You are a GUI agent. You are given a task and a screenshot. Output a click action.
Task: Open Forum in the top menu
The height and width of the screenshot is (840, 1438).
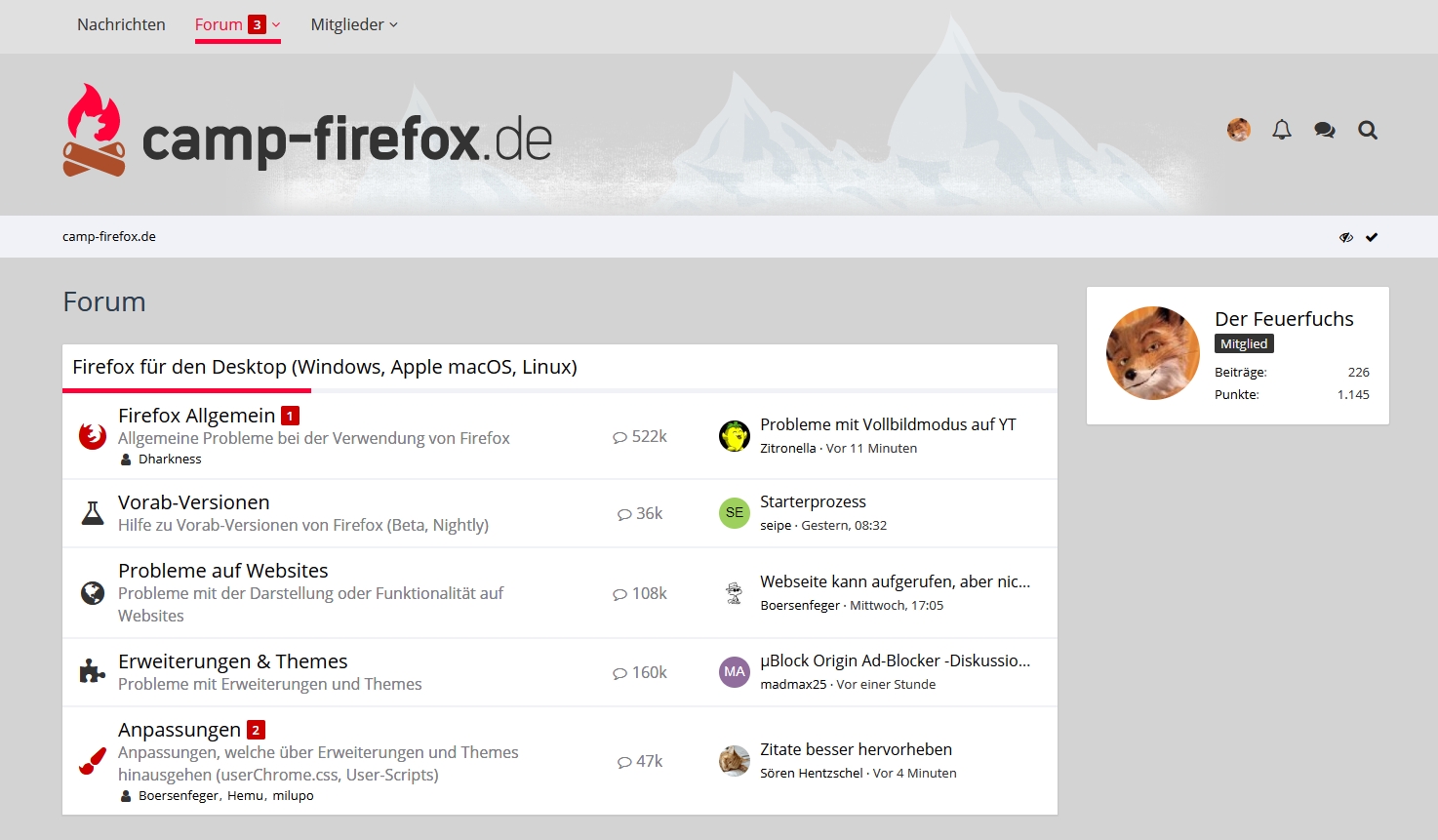219,24
